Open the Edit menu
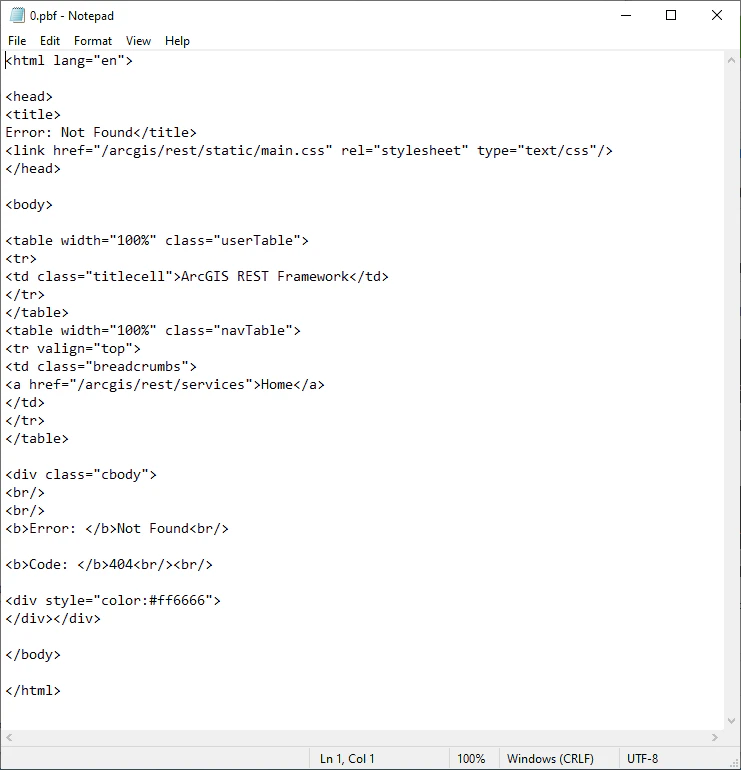The width and height of the screenshot is (741, 770). point(50,41)
